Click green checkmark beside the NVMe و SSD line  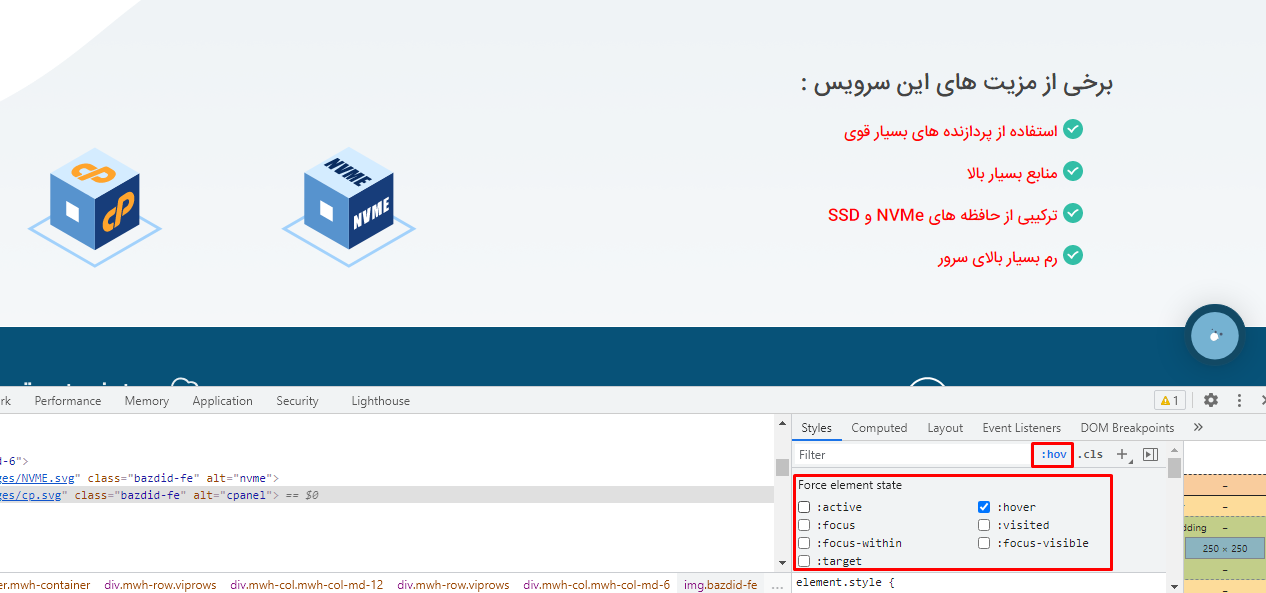(x=1073, y=214)
